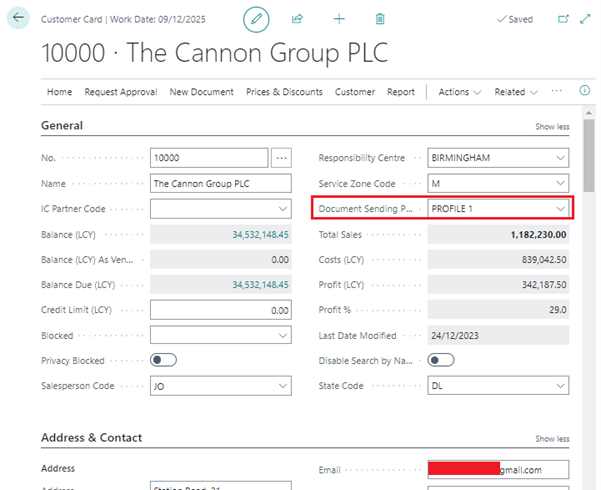Click the delete trash icon
This screenshot has width=601, height=490.
click(380, 19)
